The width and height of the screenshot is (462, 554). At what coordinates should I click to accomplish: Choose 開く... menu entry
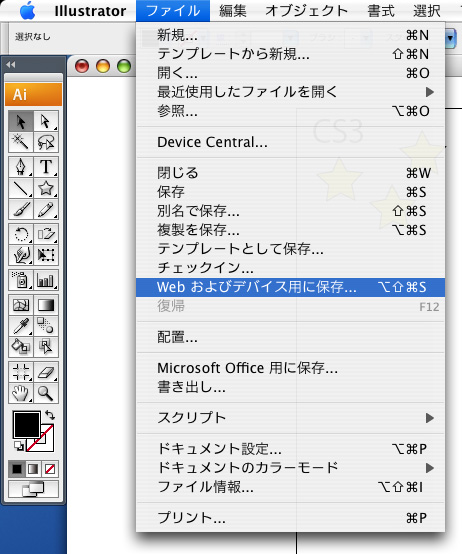pyautogui.click(x=290, y=73)
